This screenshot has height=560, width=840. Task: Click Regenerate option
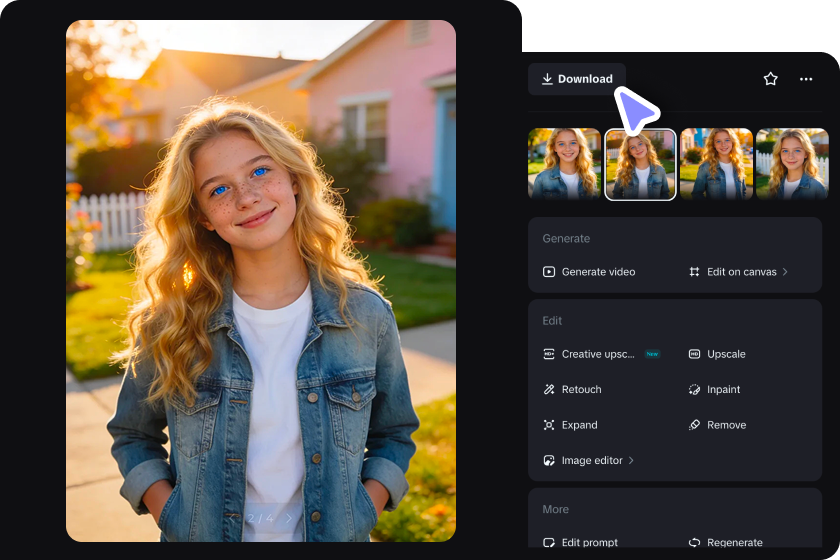pos(725,542)
